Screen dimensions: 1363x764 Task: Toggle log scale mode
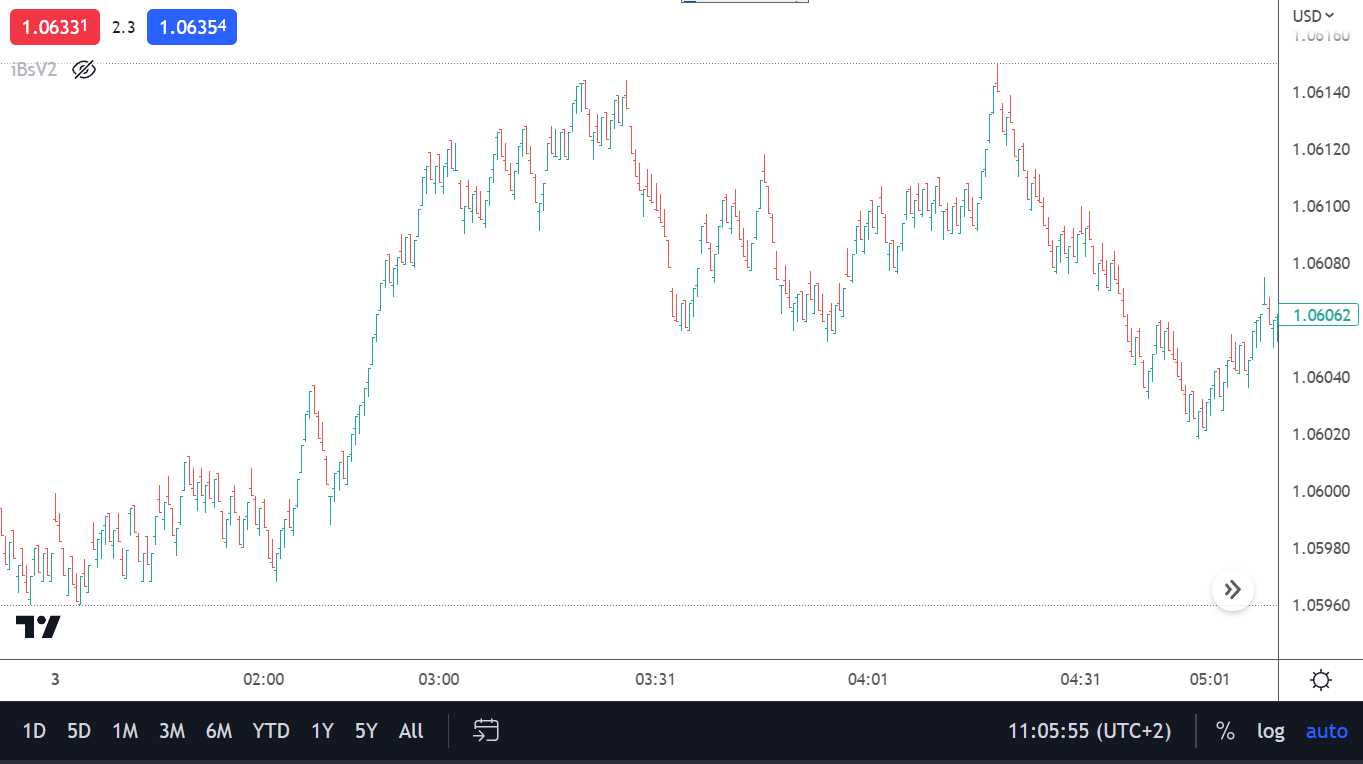(x=1270, y=731)
